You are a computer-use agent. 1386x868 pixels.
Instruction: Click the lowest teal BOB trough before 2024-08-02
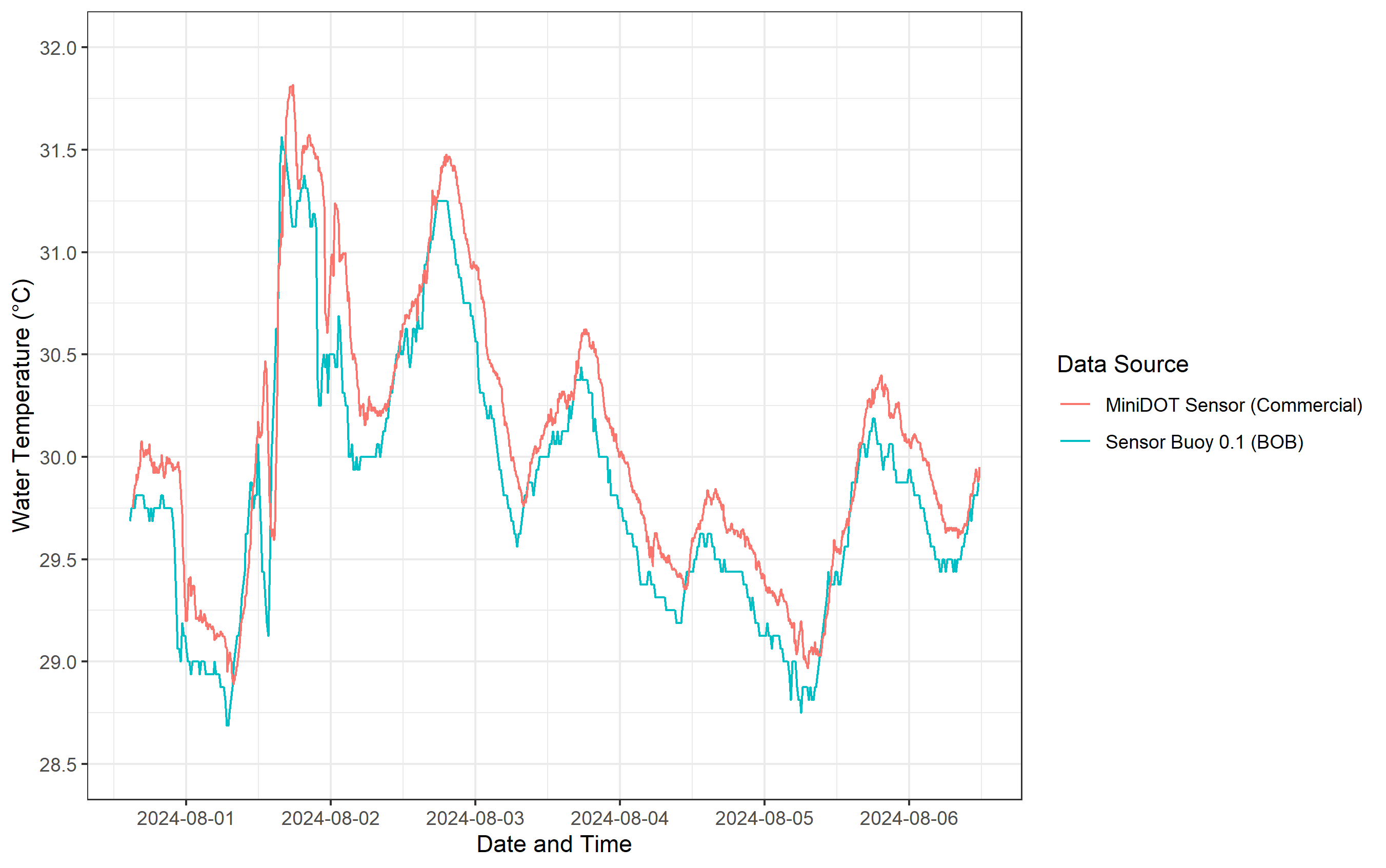[x=228, y=725]
